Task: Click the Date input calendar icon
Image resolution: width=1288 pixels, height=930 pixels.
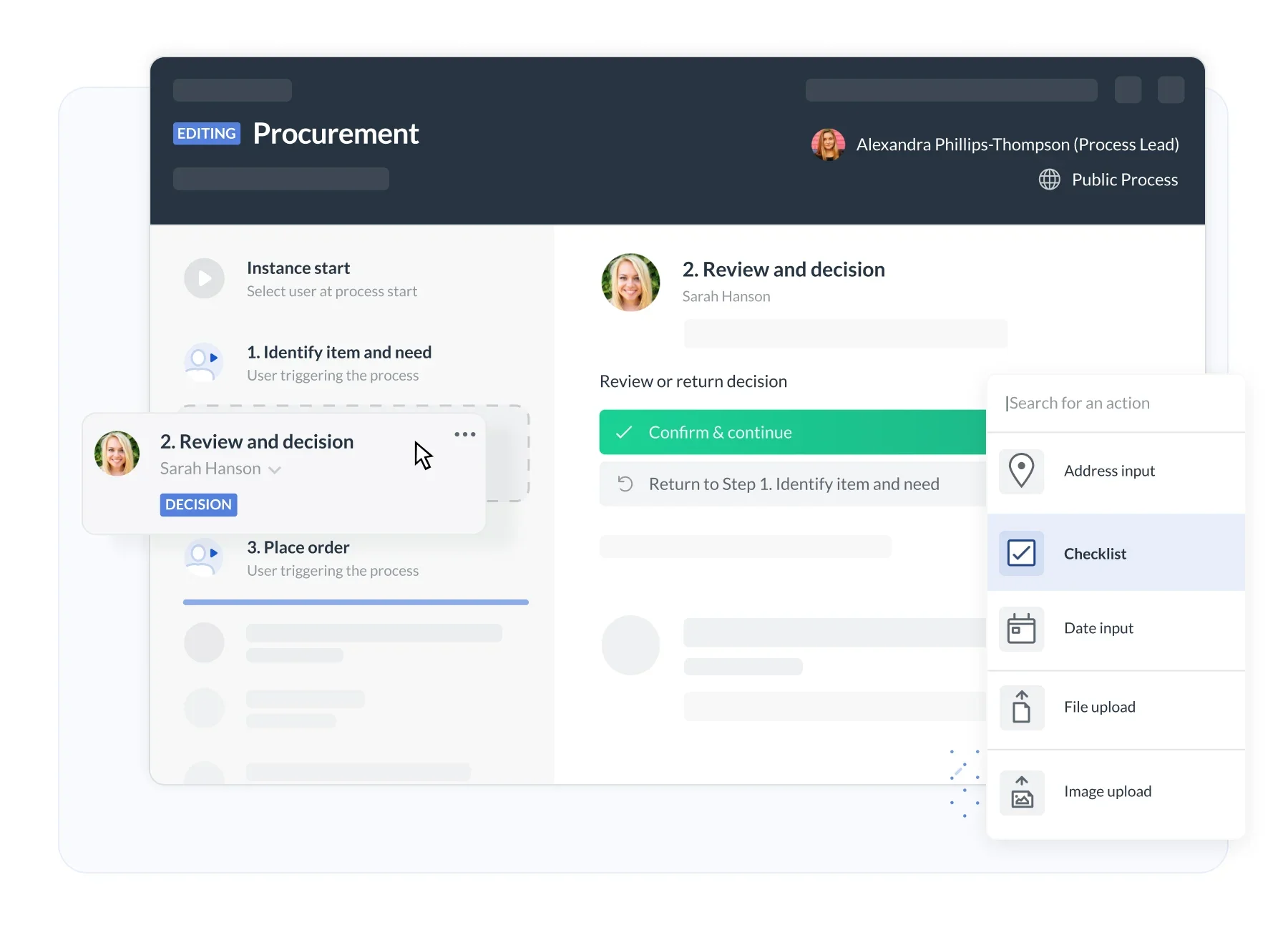Action: (1021, 629)
